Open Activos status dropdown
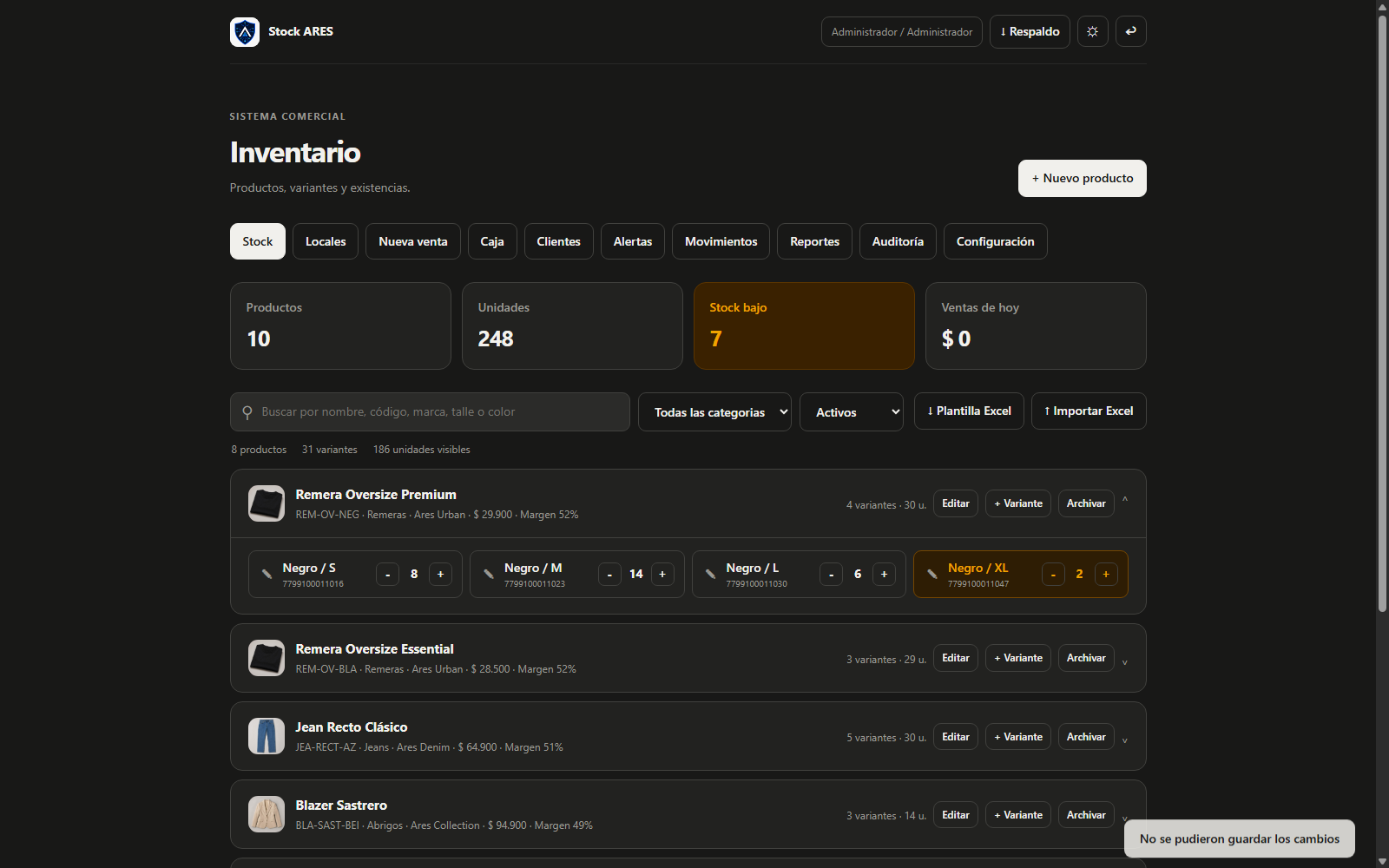Viewport: 1389px width, 868px height. coord(852,412)
